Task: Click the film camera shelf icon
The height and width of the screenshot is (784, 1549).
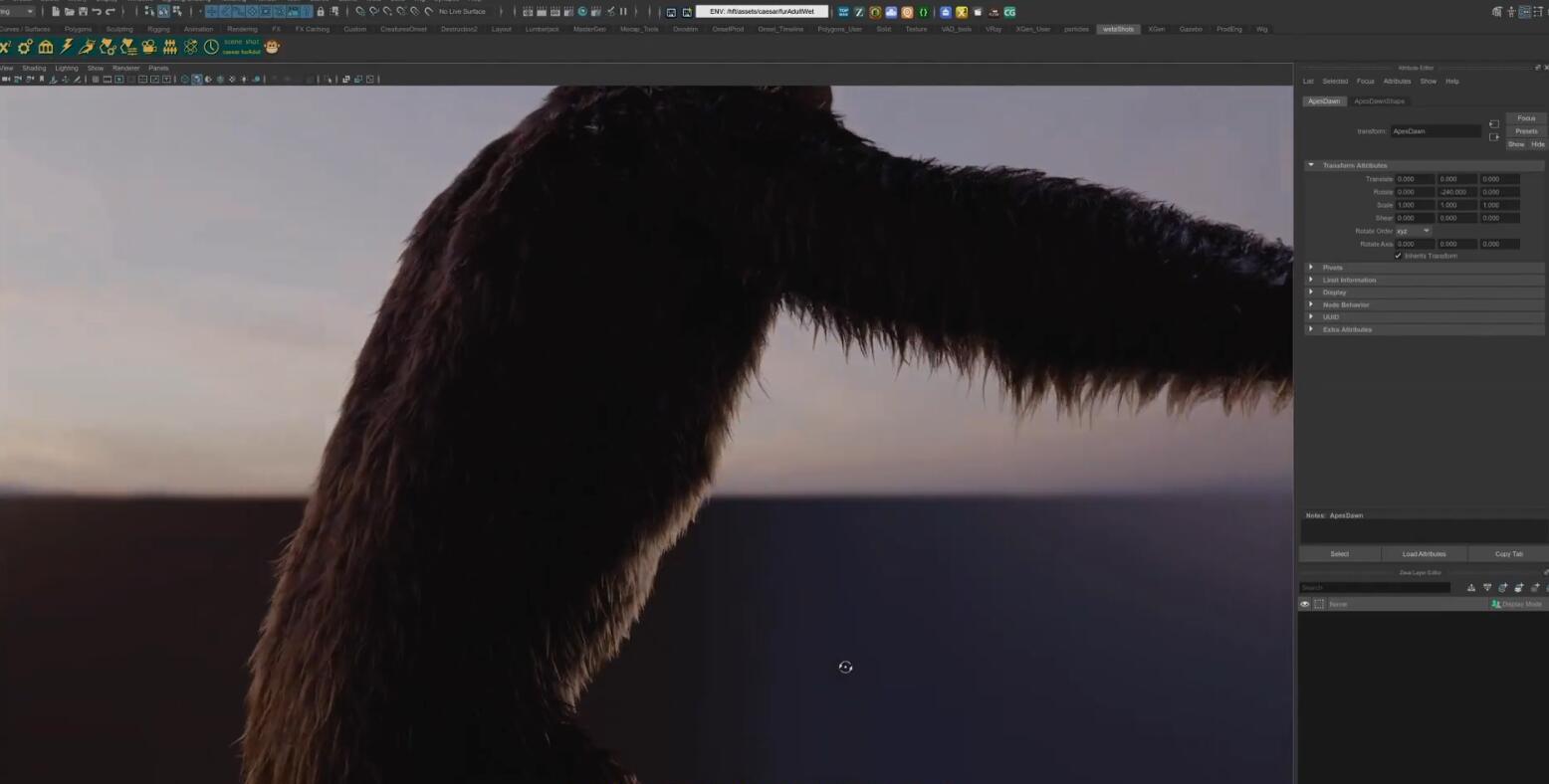Action: point(149,47)
